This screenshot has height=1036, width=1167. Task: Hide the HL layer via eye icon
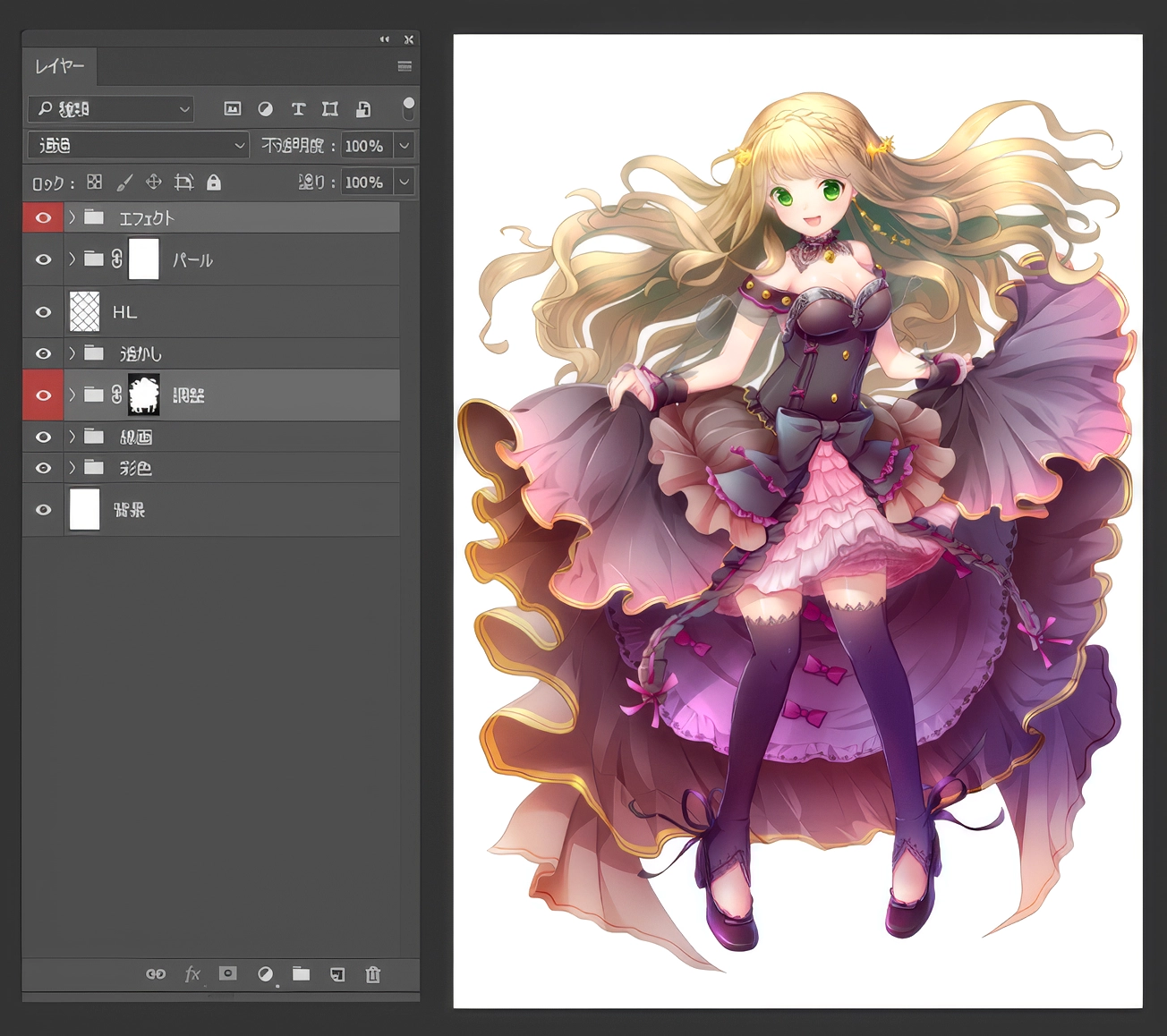pos(43,312)
